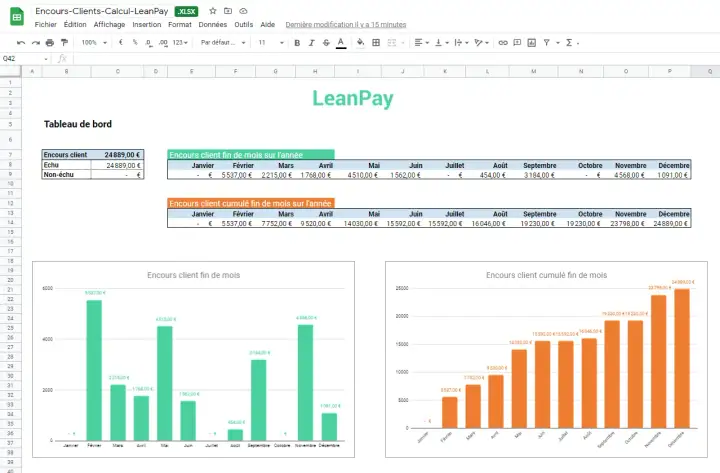The height and width of the screenshot is (473, 720).
Task: Apply percent number format
Action: point(135,42)
